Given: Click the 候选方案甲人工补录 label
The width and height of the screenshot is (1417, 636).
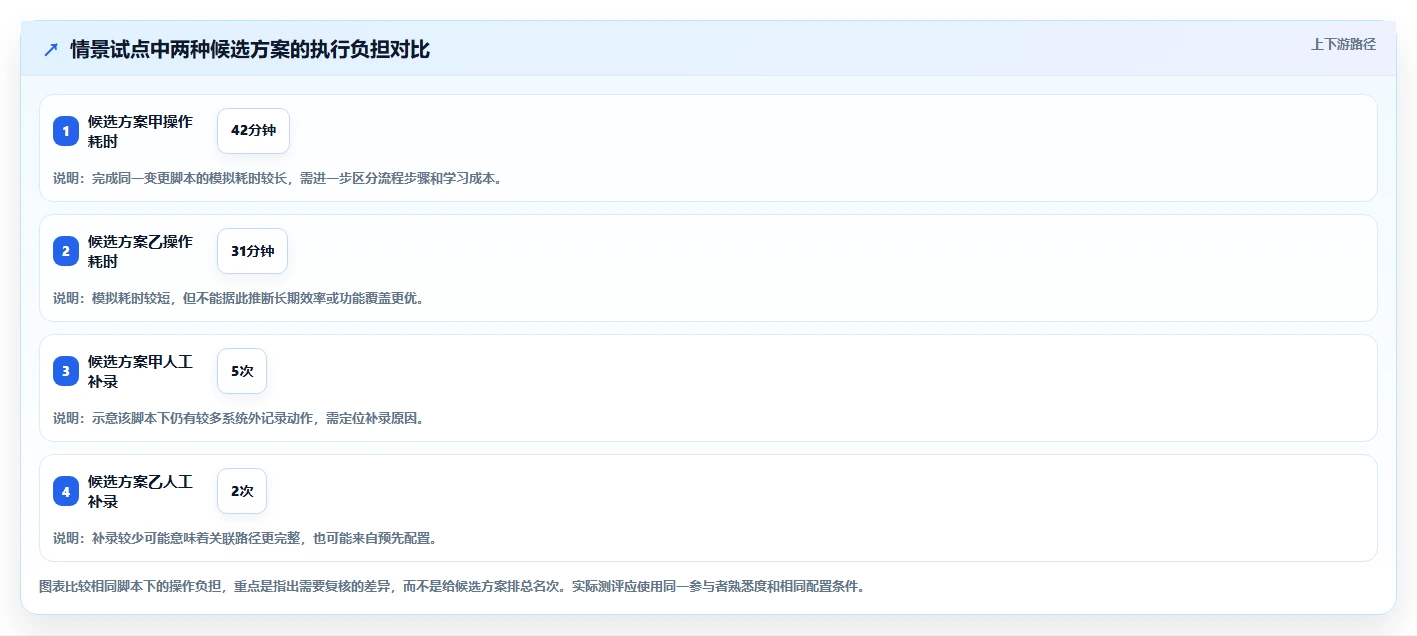Looking at the screenshot, I should [140, 371].
